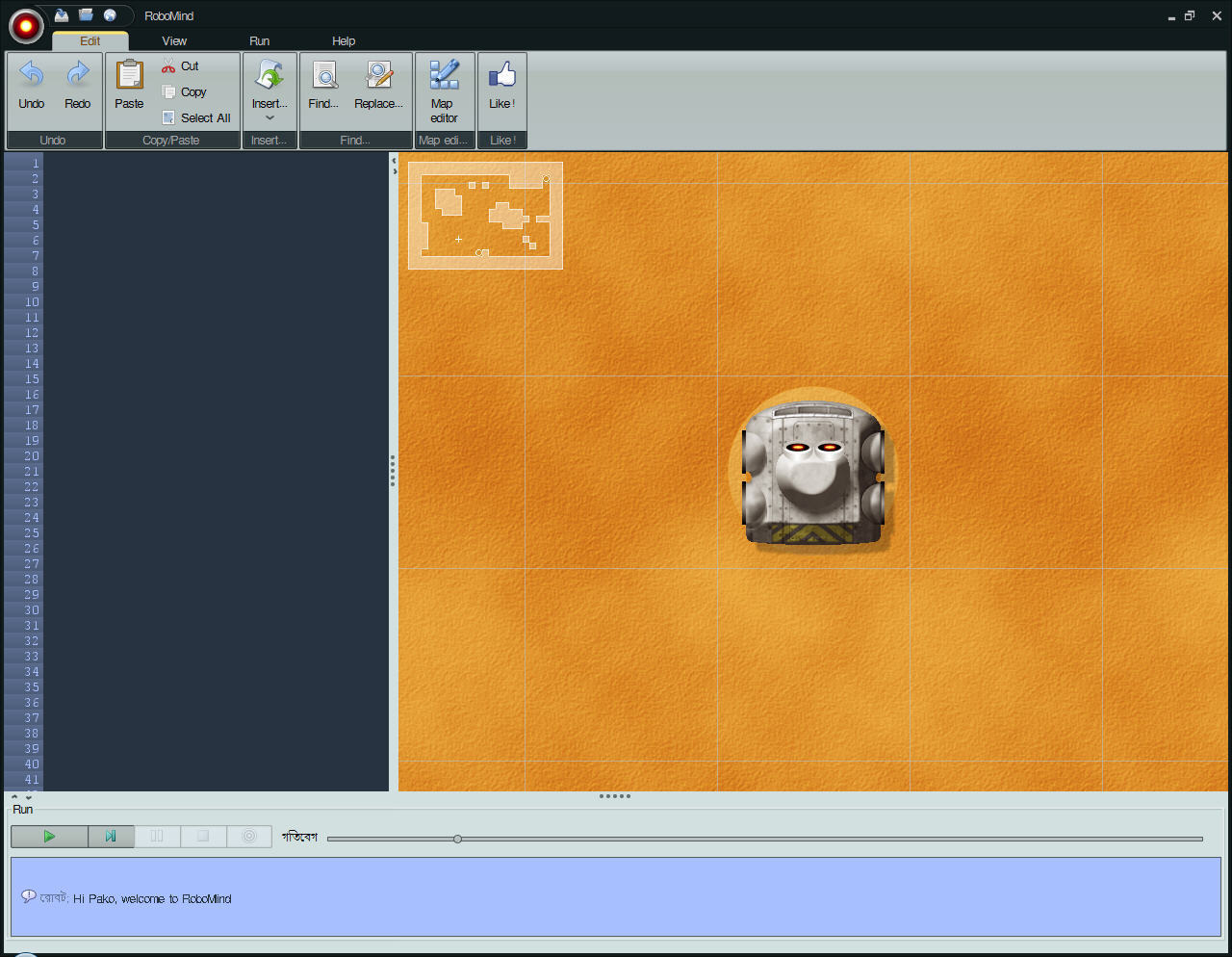Click the Pause button in the Run panel
The width and height of the screenshot is (1232, 957).
tap(157, 837)
